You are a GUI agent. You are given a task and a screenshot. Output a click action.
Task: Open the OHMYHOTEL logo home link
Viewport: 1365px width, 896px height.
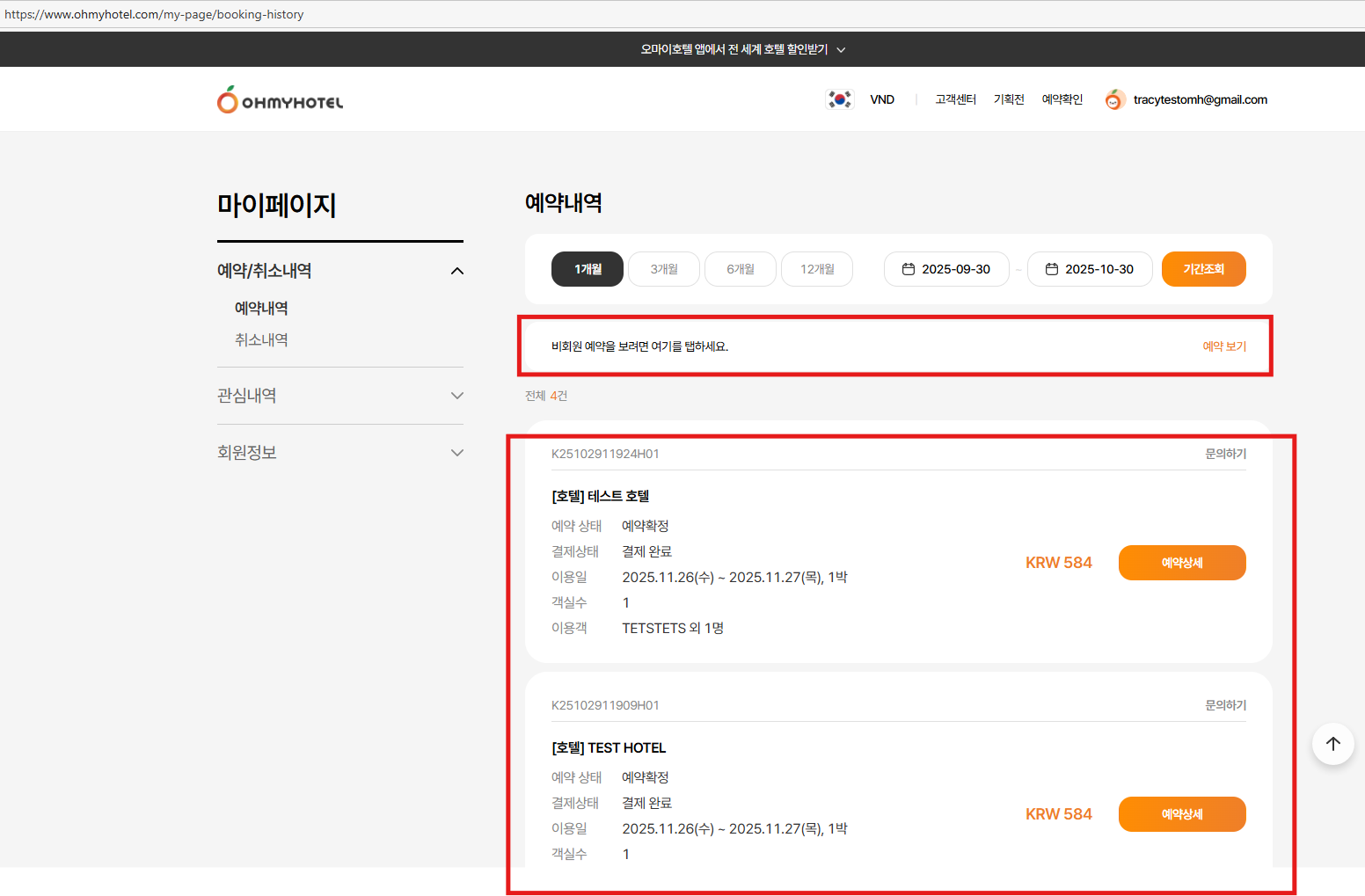tap(280, 100)
